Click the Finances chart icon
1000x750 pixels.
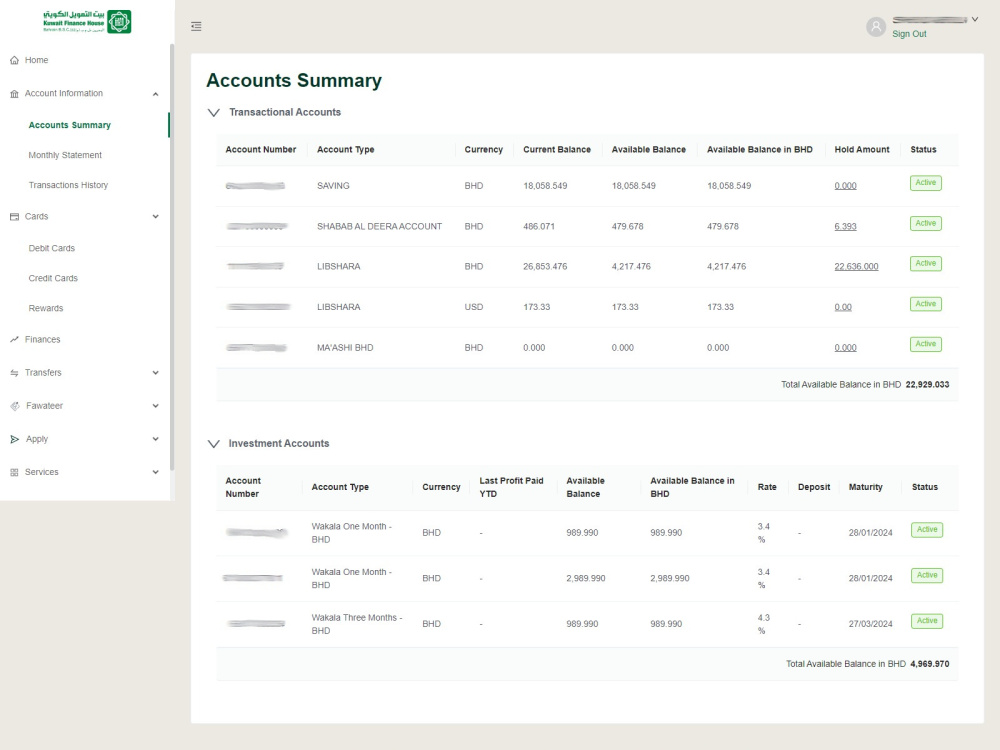tap(14, 339)
